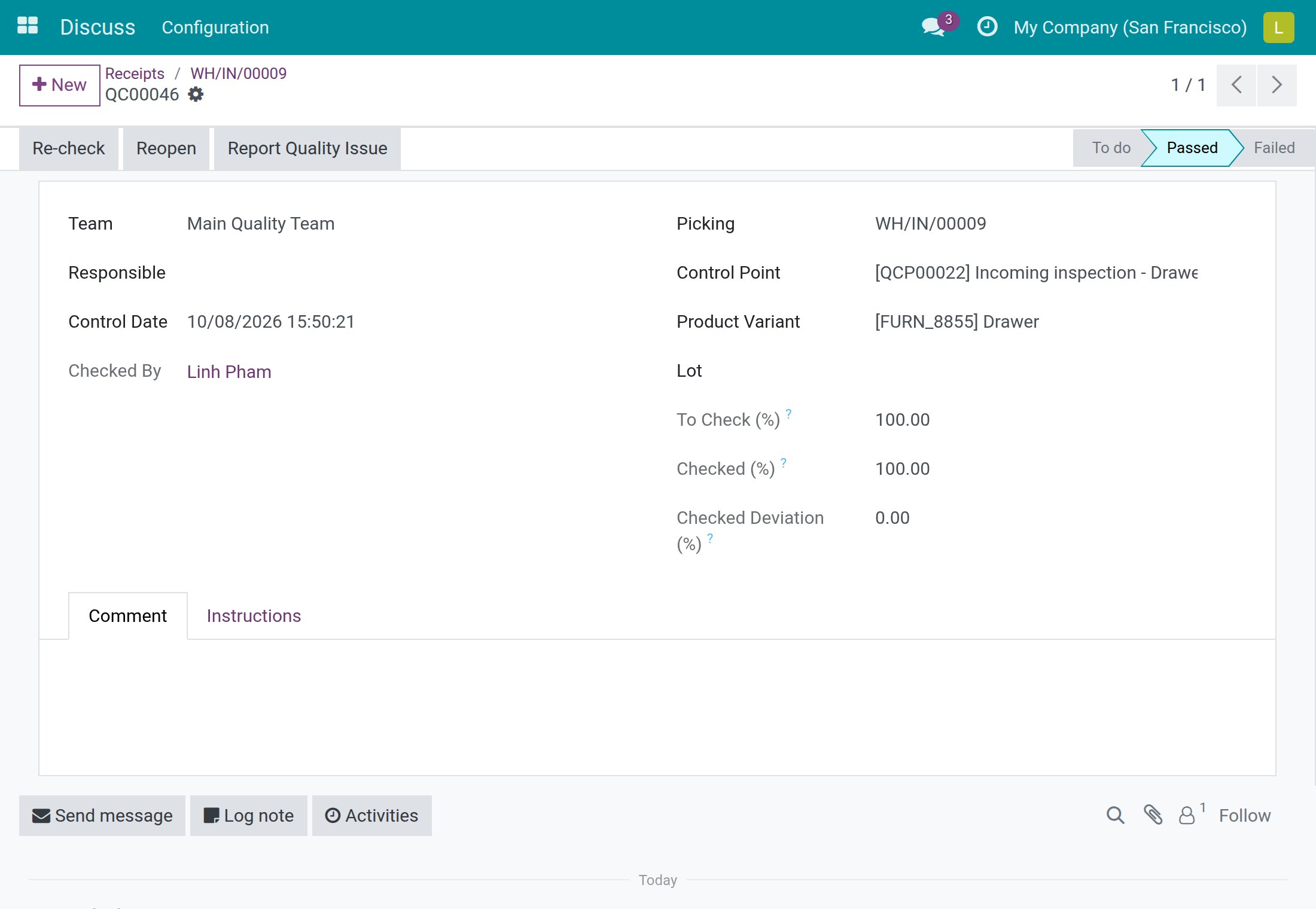
Task: Click the Control Date 10/08/2026 15:50:21
Action: click(270, 321)
